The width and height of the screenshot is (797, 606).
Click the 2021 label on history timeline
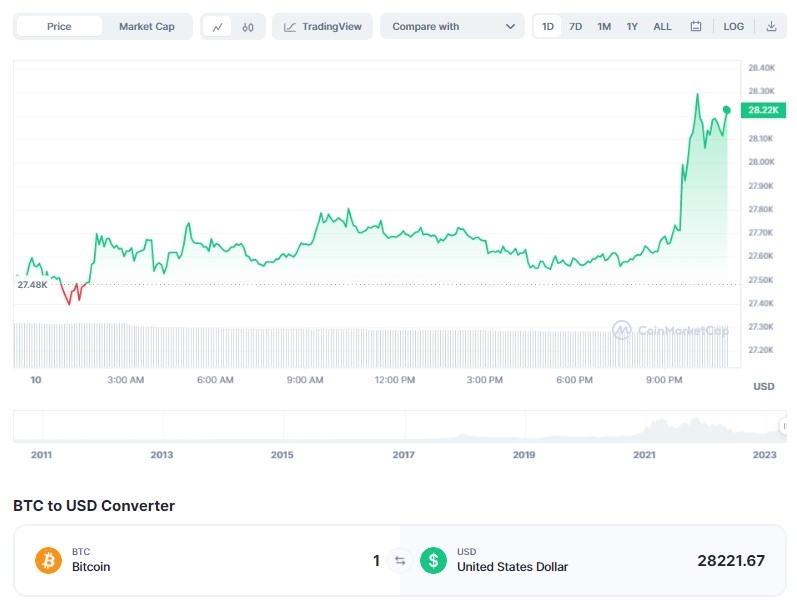click(644, 454)
